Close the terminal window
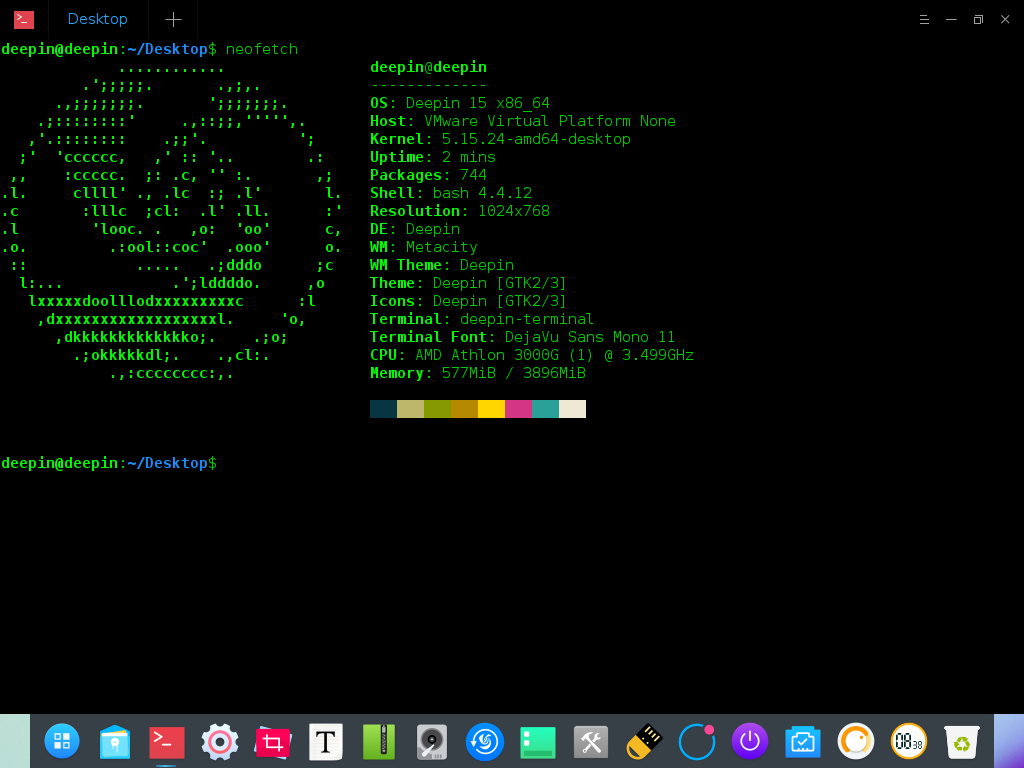Image resolution: width=1024 pixels, height=768 pixels. point(1005,20)
